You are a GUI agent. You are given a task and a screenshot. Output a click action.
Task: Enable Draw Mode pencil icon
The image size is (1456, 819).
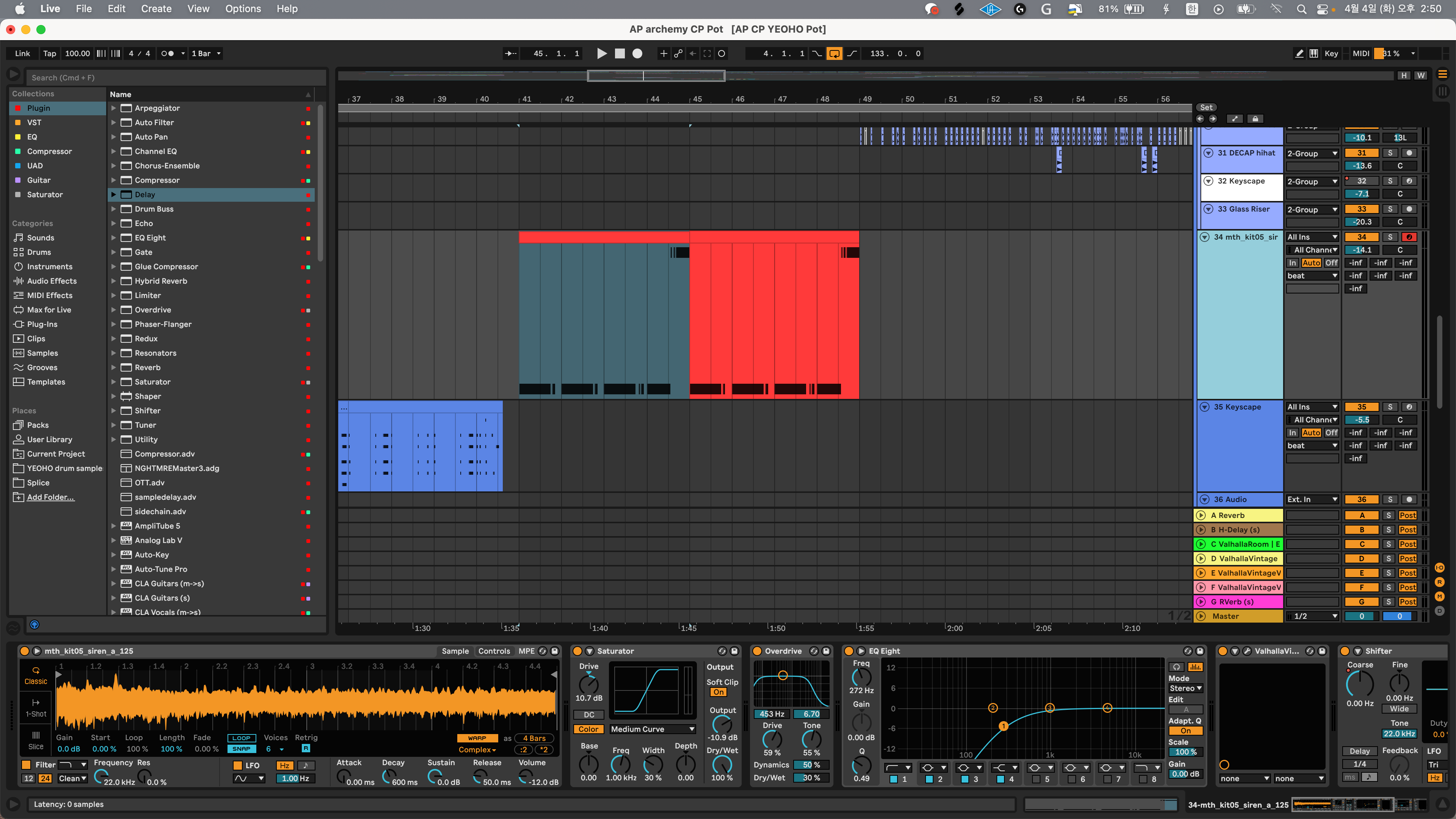[1299, 54]
